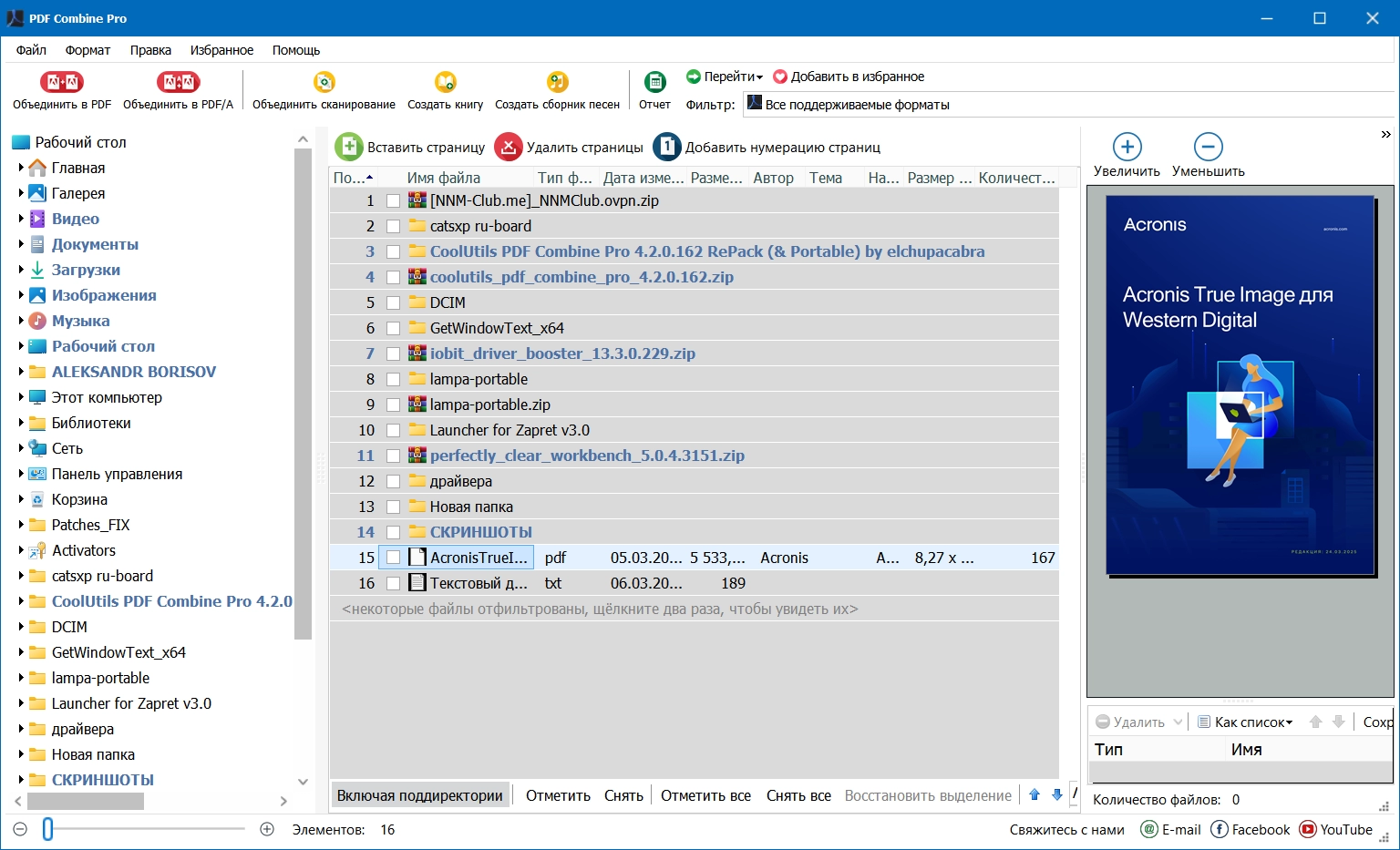Expand the Документы tree node
The height and width of the screenshot is (850, 1400).
(21, 244)
